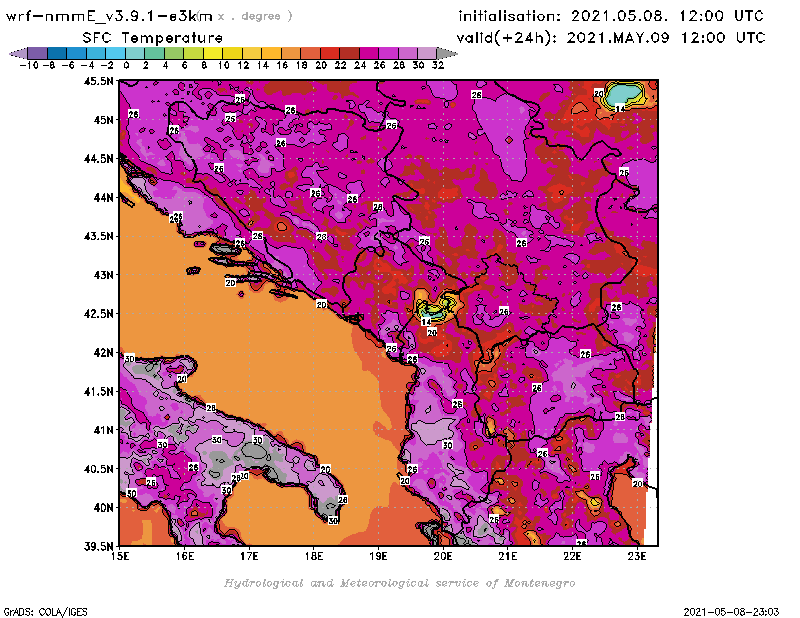Image resolution: width=800 pixels, height=618 pixels.
Task: Click the '32' value under the legend
Action: (x=438, y=65)
